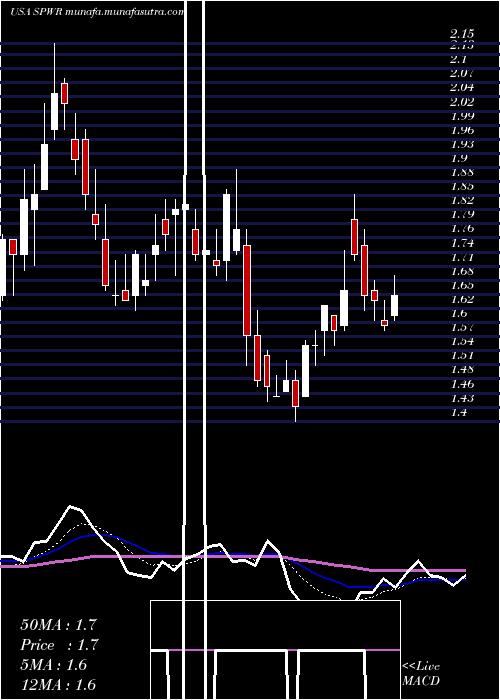The height and width of the screenshot is (700, 500).
Task: Click the 50MA : 1.7 readout
Action: click(58, 625)
